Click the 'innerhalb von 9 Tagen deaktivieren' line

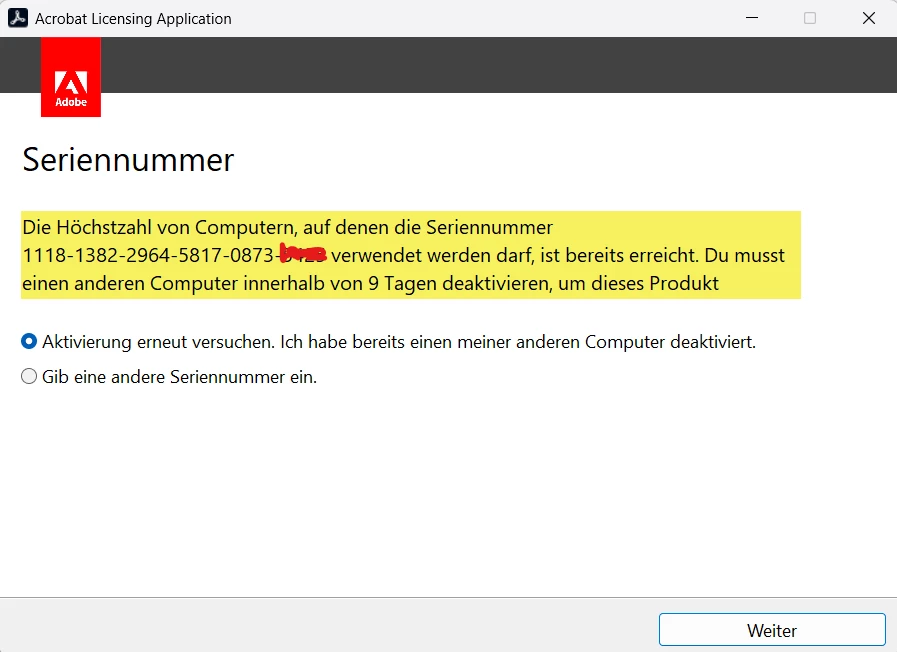click(370, 283)
